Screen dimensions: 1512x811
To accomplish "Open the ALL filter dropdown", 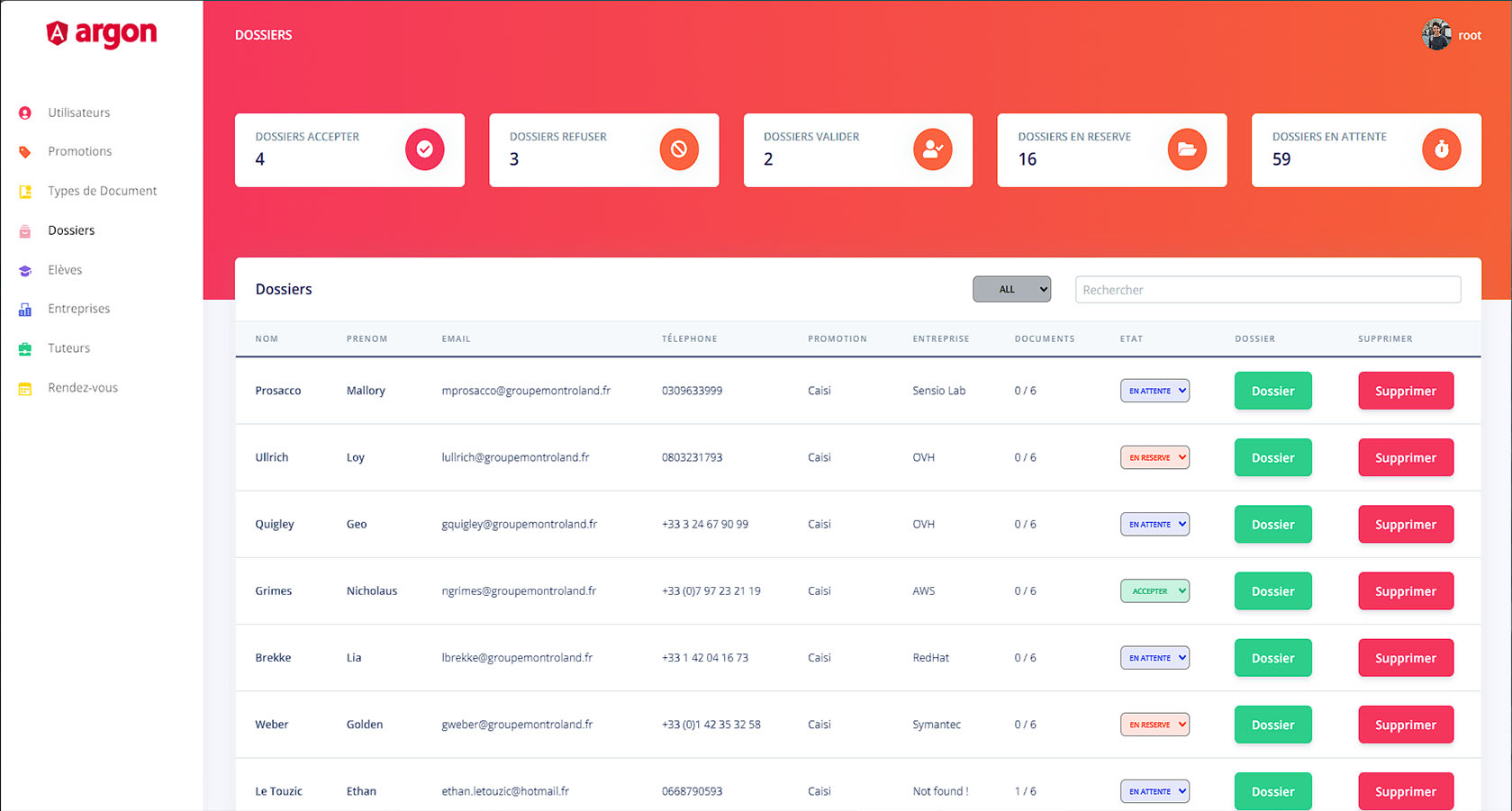I will 1011,289.
